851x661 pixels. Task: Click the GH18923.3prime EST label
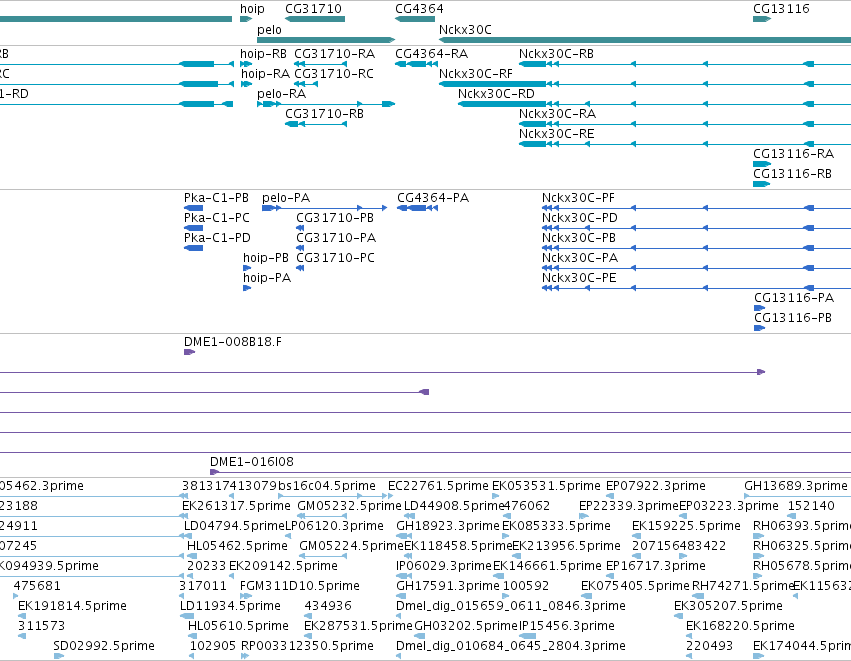pyautogui.click(x=448, y=526)
